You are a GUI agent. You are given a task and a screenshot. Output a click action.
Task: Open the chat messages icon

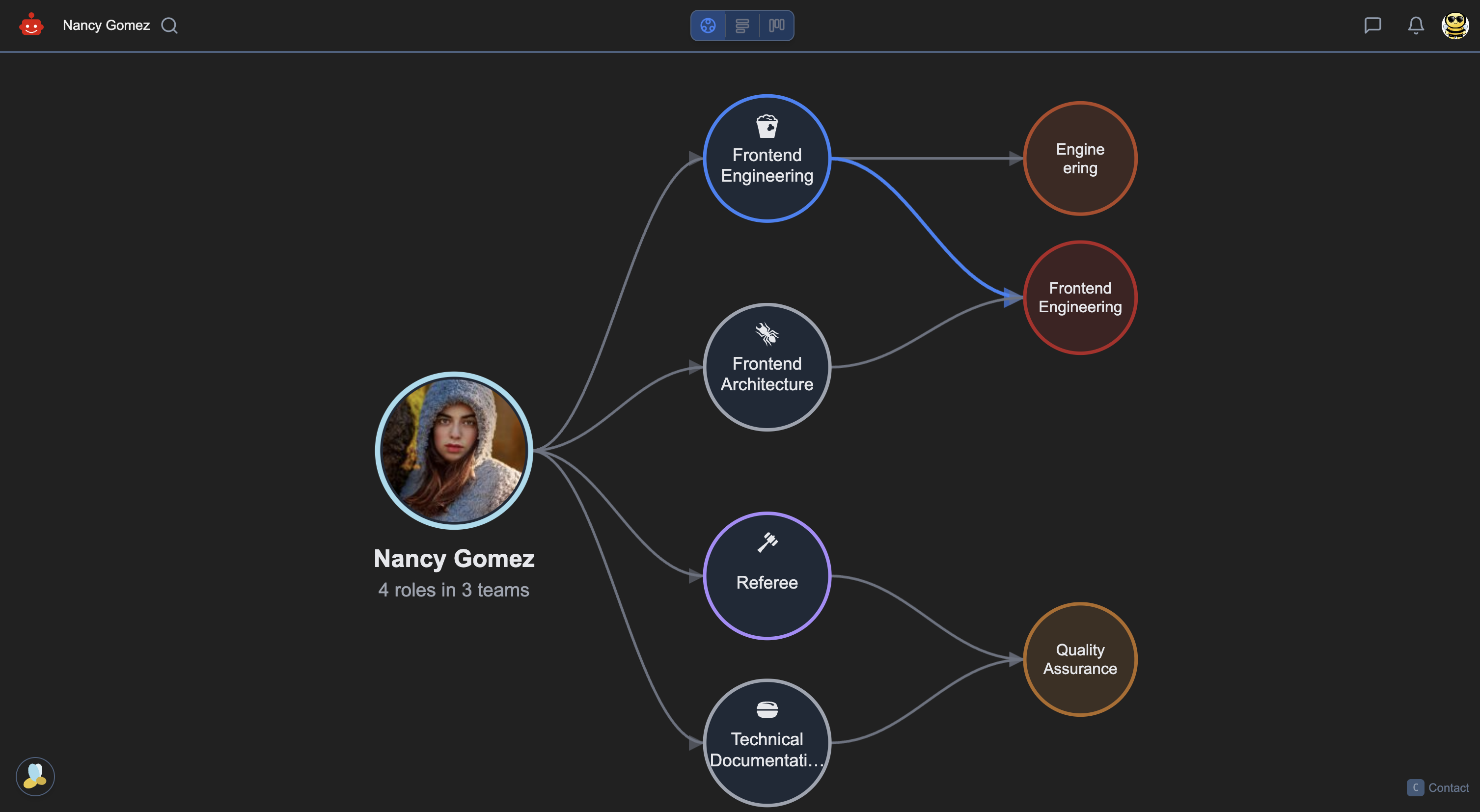[1372, 25]
